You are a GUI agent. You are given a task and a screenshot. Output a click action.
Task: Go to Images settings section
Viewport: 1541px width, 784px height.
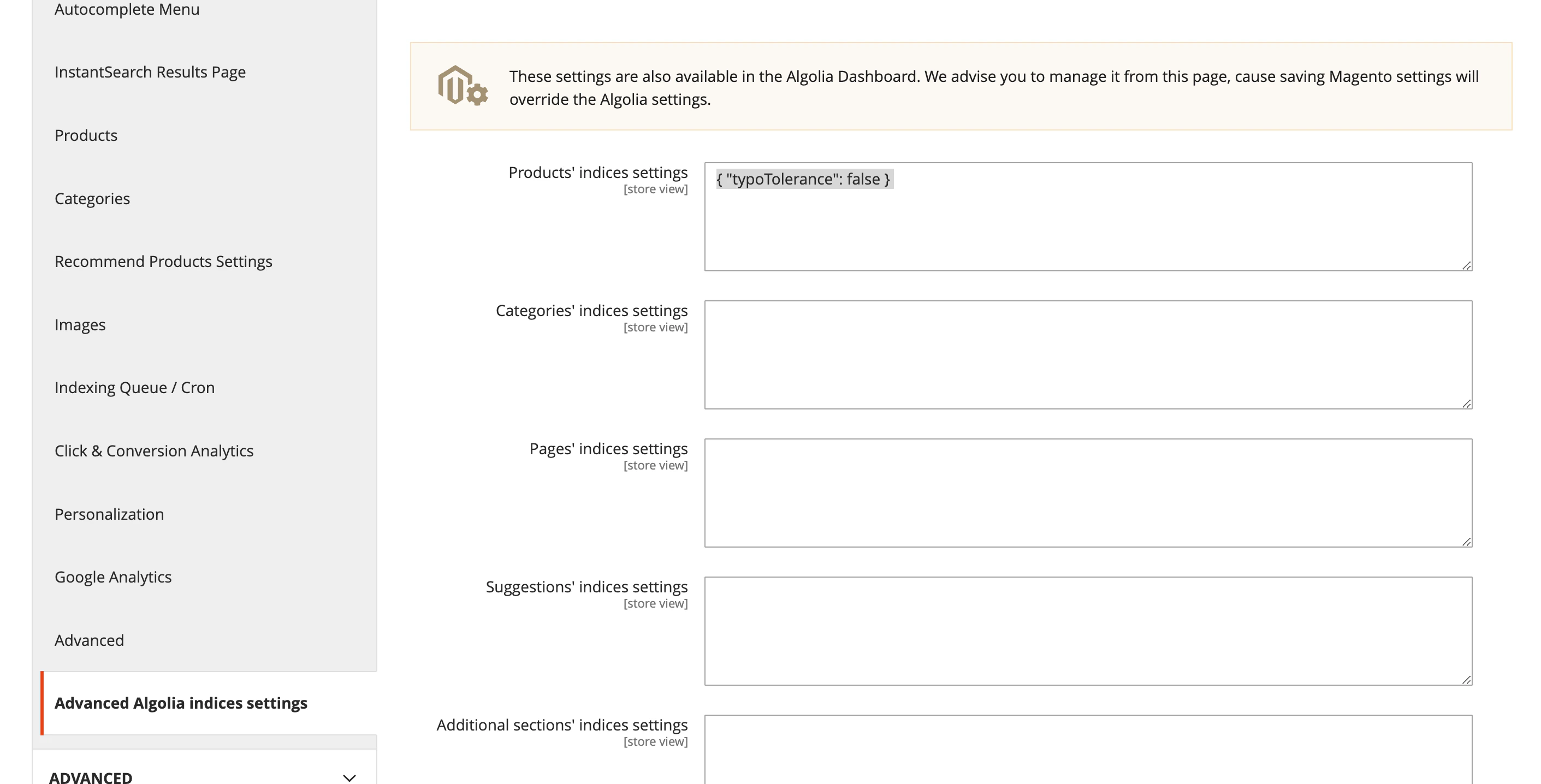point(80,324)
